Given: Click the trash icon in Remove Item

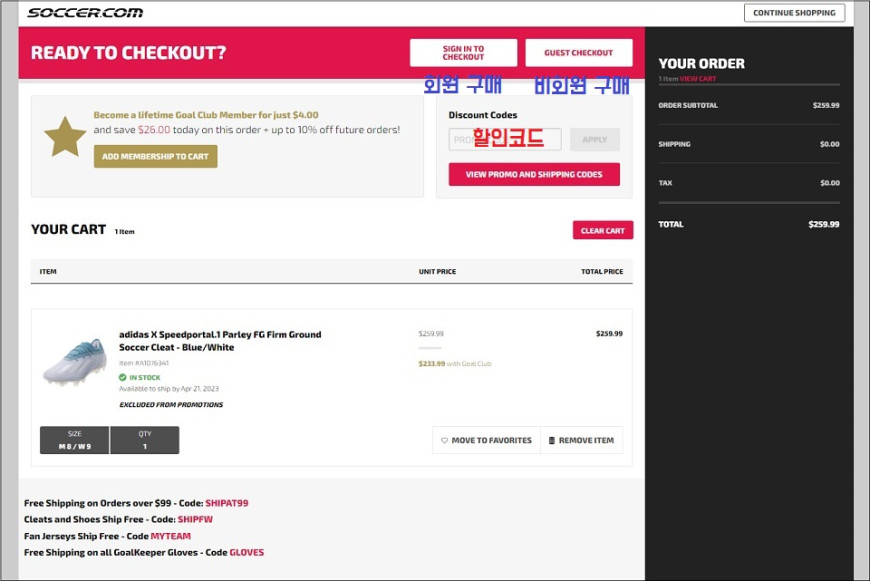Looking at the screenshot, I should tap(552, 440).
